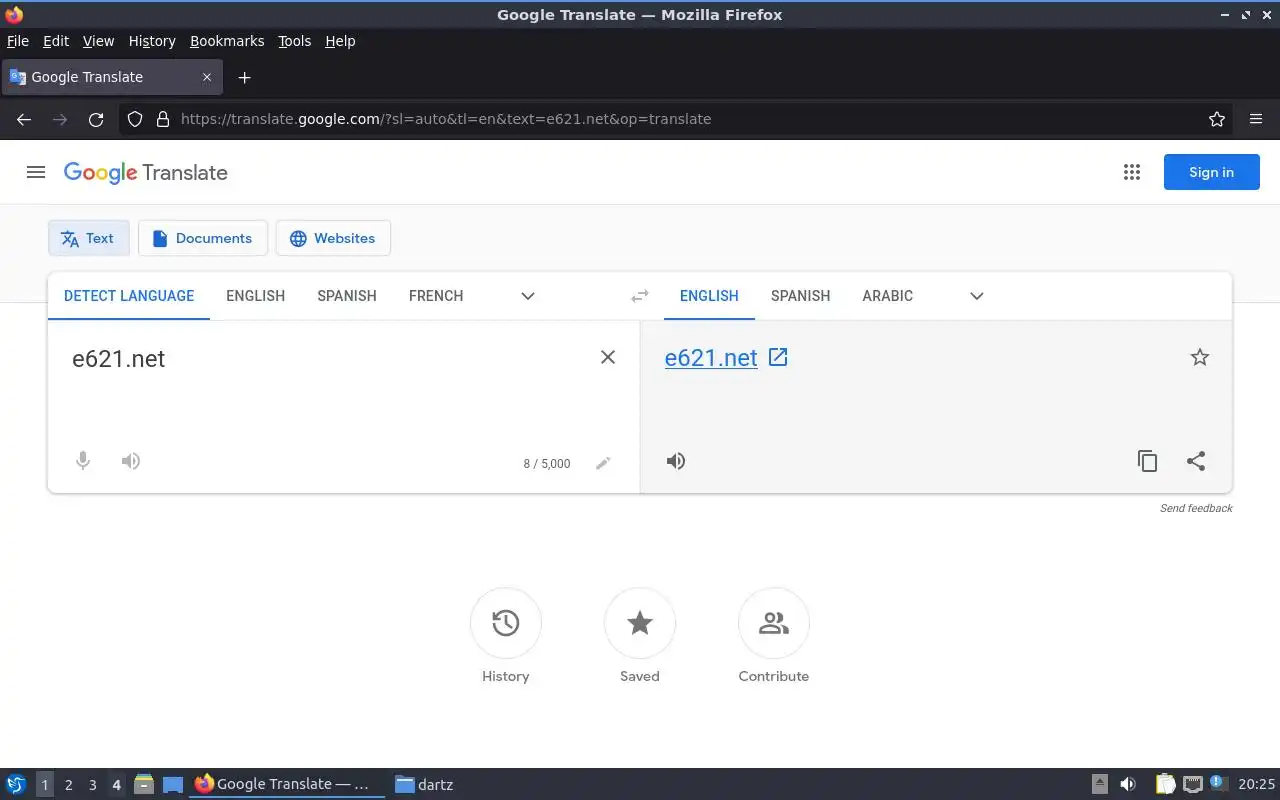Open the Google apps grid
This screenshot has width=1280, height=800.
point(1132,172)
